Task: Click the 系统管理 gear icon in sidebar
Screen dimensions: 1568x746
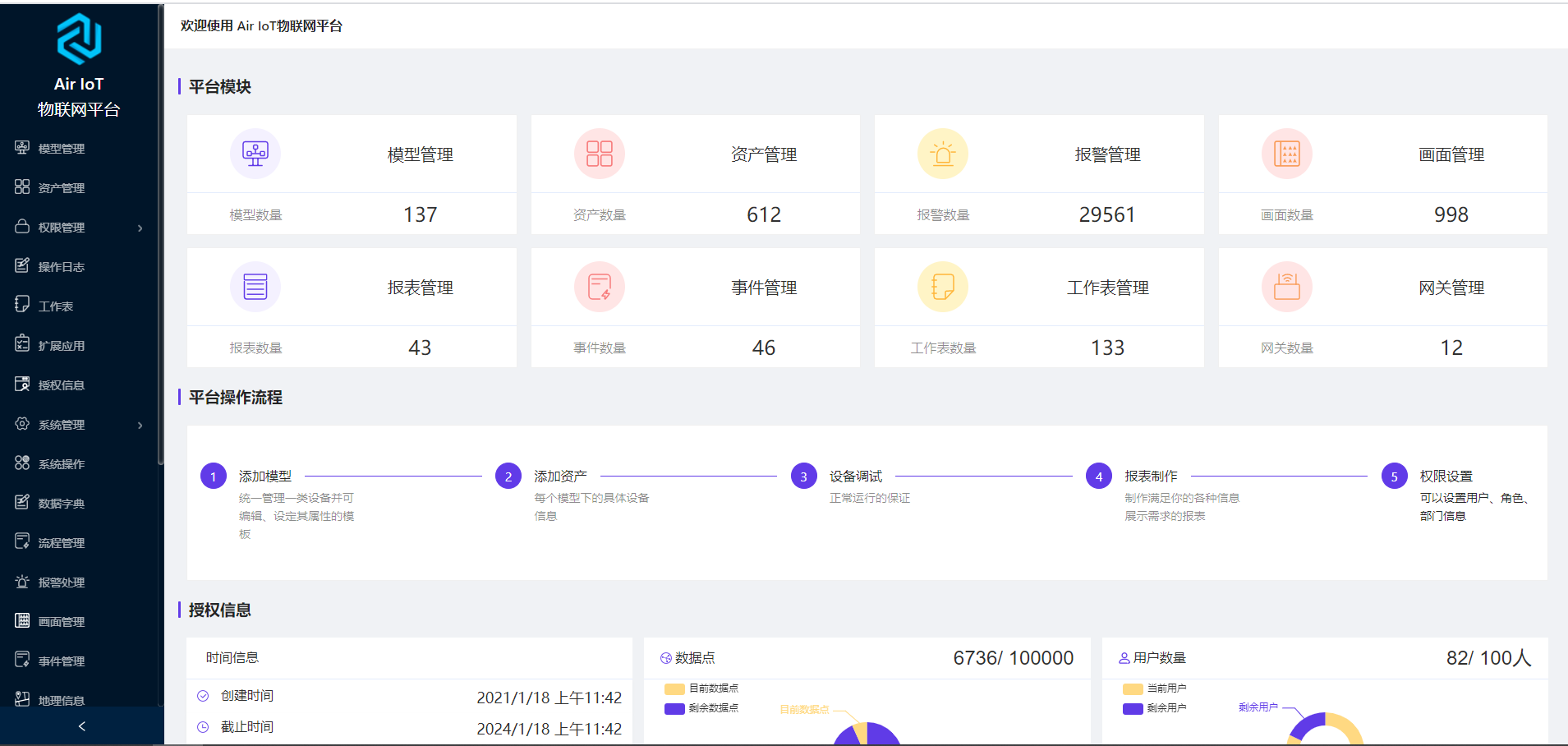Action: point(22,424)
